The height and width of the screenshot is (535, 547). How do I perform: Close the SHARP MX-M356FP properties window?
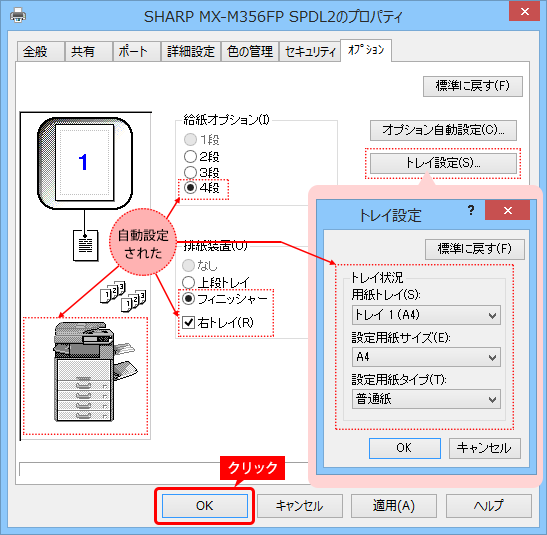click(x=524, y=12)
